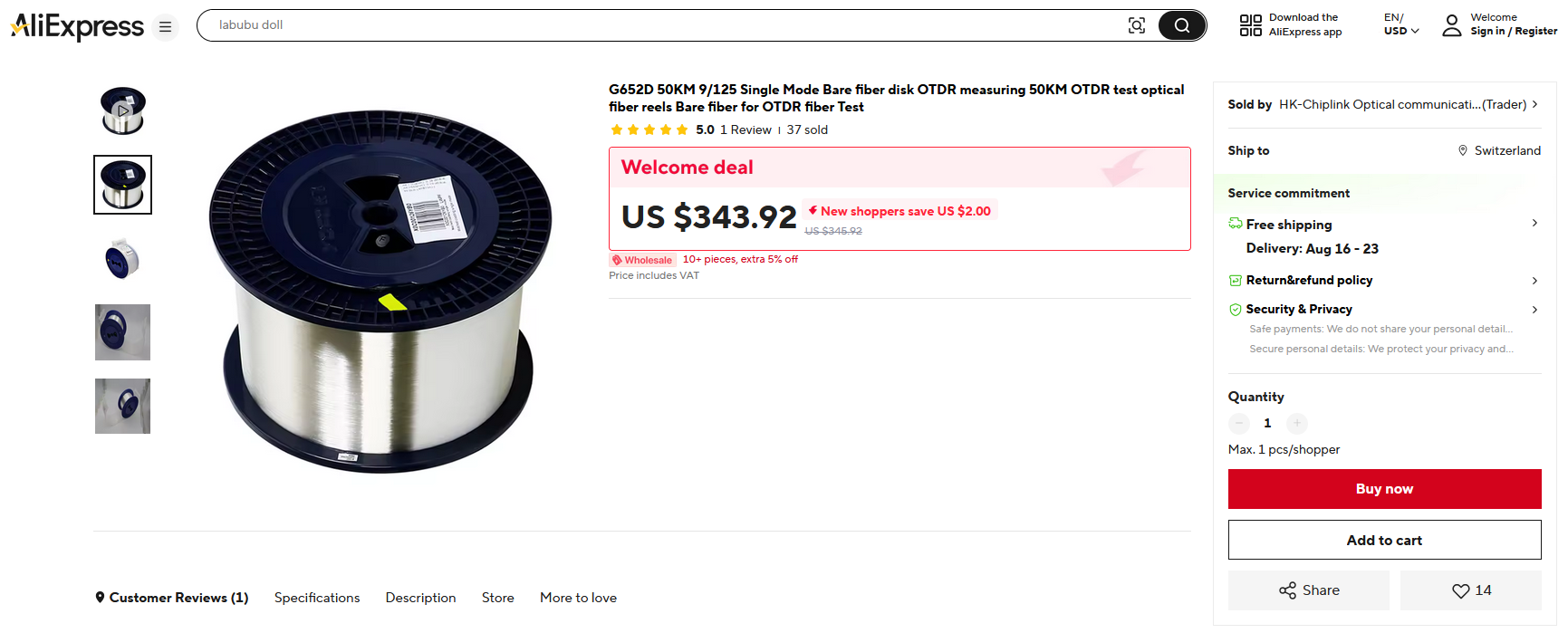Decrease quantity with minus button
The width and height of the screenshot is (1568, 633).
coord(1238,423)
